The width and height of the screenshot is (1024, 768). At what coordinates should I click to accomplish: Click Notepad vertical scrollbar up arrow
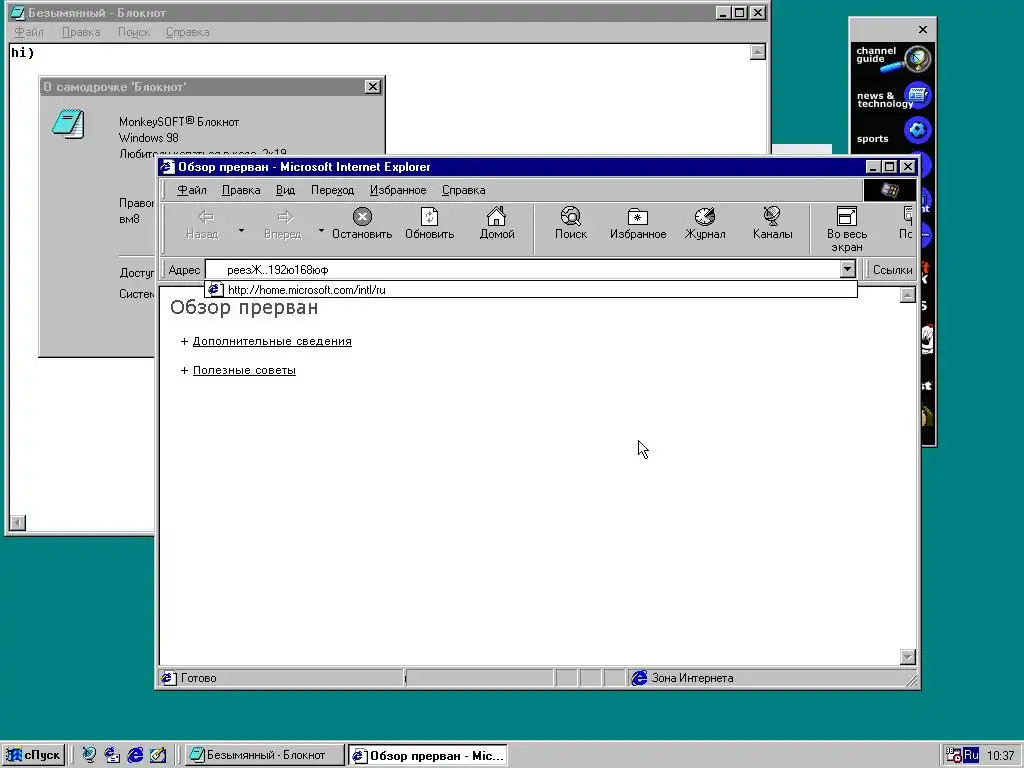click(758, 52)
